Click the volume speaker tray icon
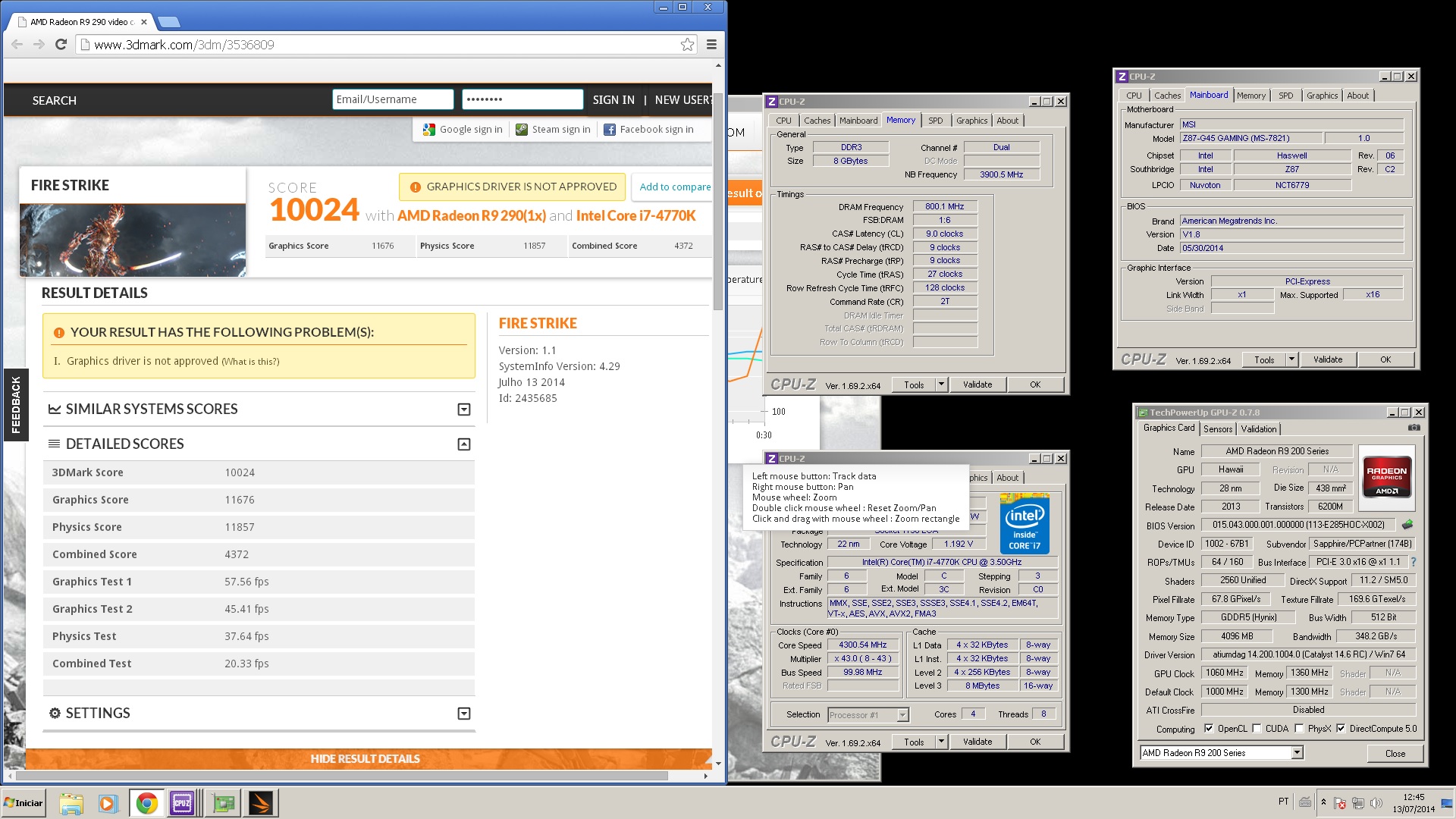Screen dimensions: 1456x819 click(1376, 802)
